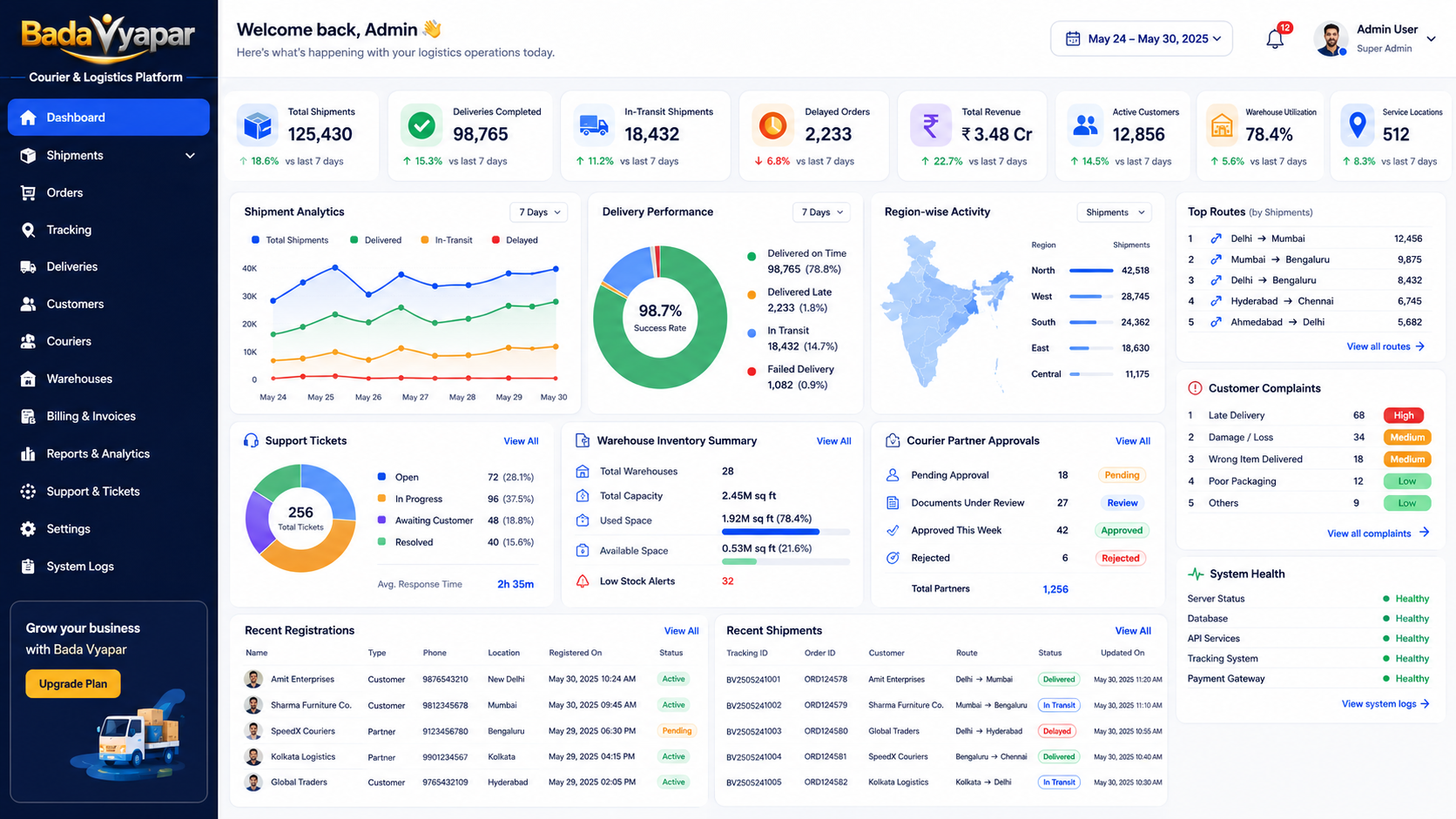Click the Customer Complaints alert icon
The image size is (1456, 819).
(x=1195, y=388)
